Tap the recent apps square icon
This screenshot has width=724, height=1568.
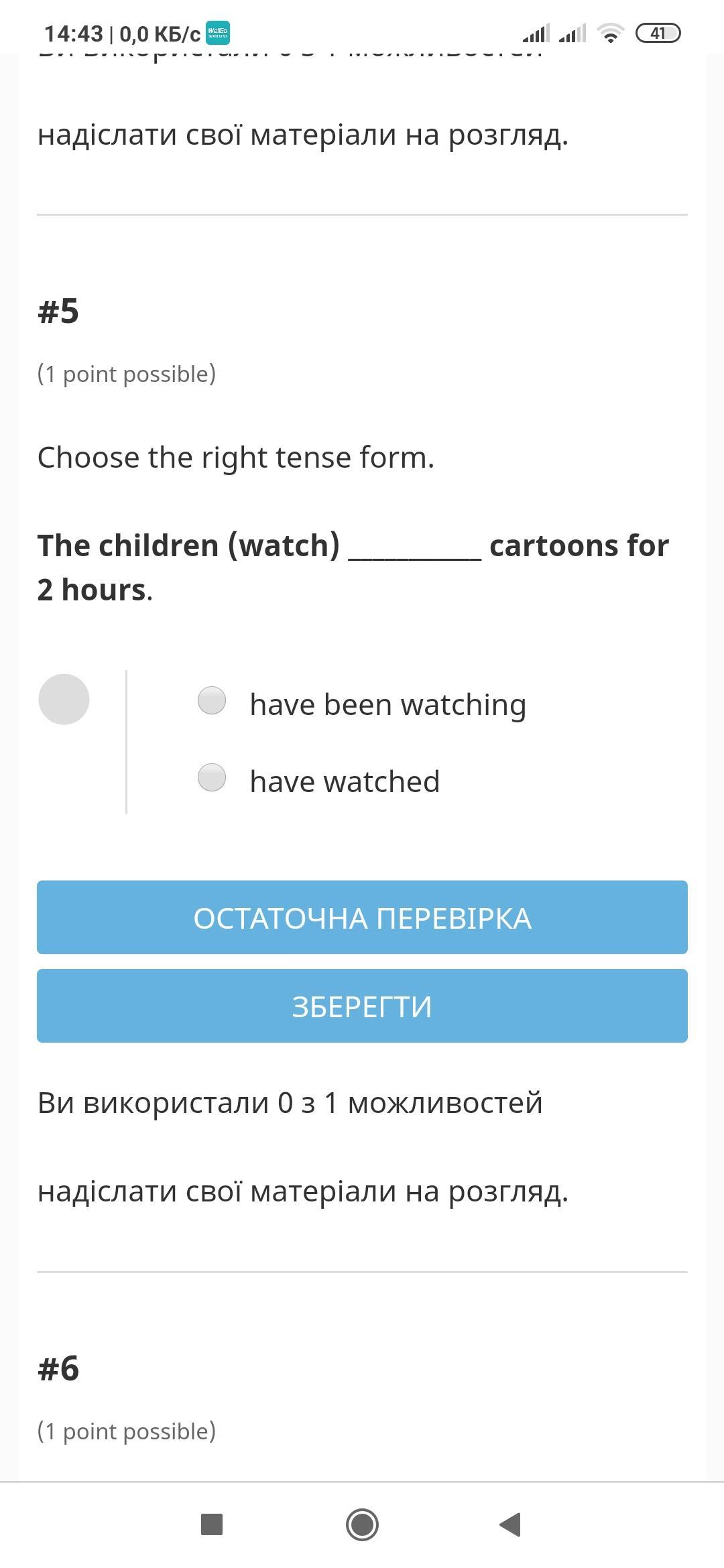[x=212, y=1524]
